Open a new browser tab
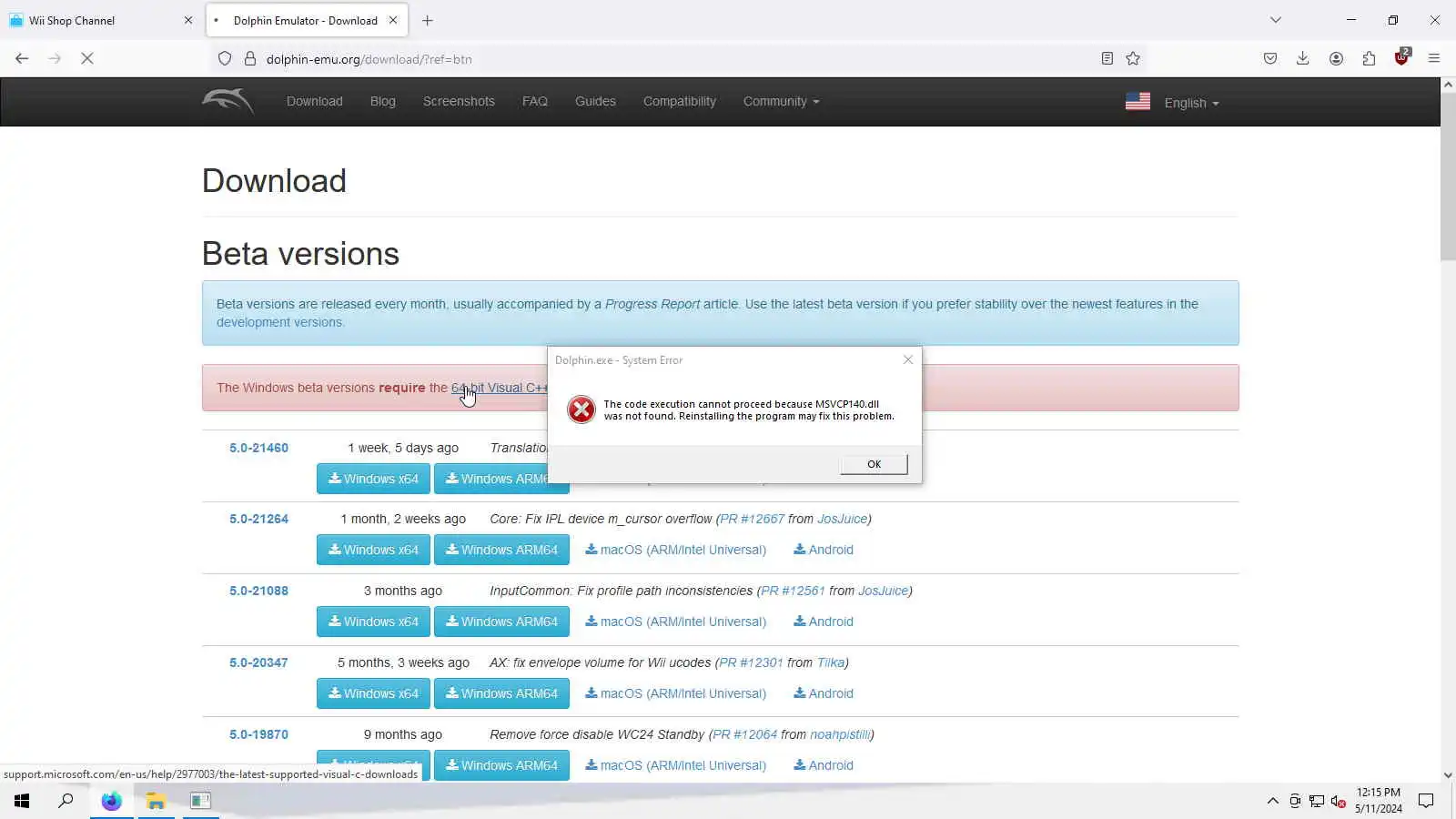1456x819 pixels. 428,20
